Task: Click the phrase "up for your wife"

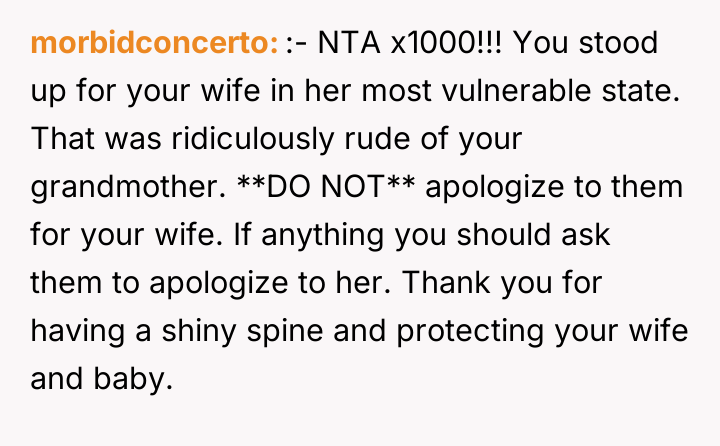Action: pyautogui.click(x=143, y=91)
